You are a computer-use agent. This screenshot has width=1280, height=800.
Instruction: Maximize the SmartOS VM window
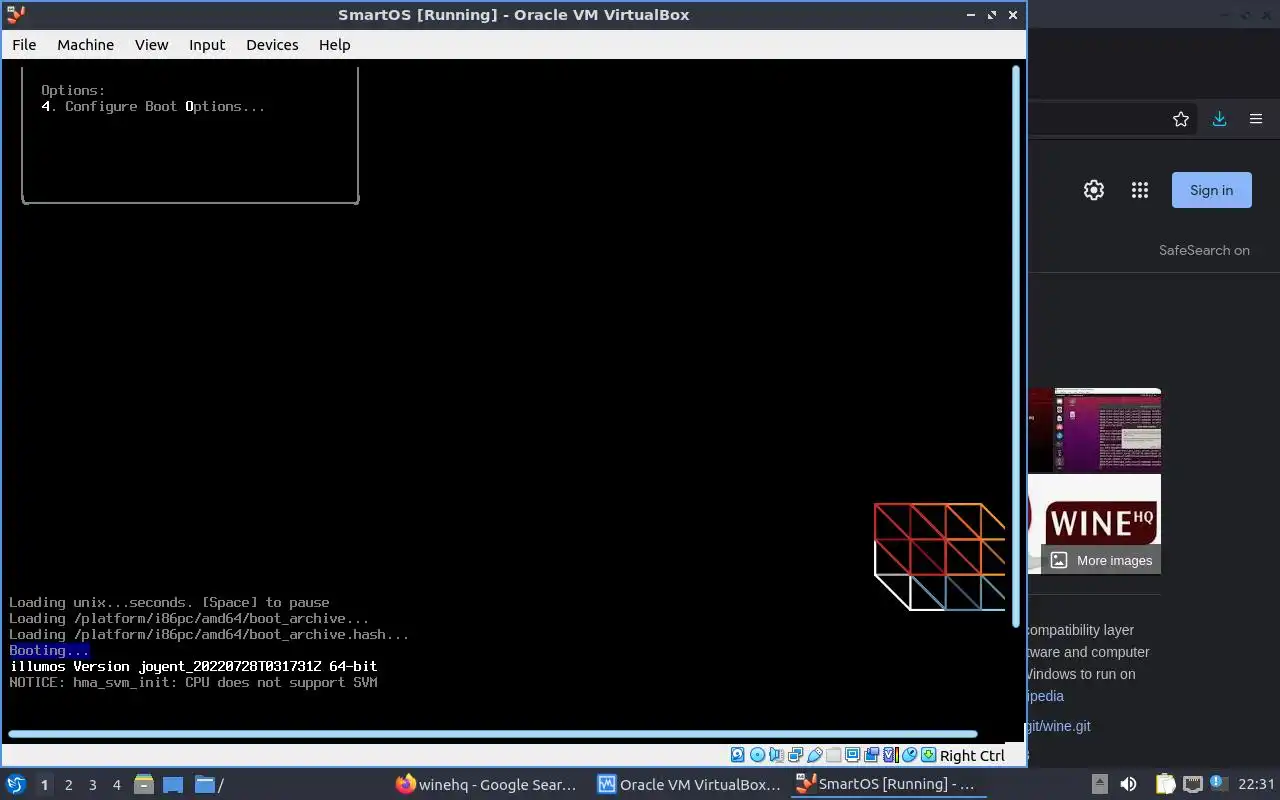pyautogui.click(x=992, y=15)
